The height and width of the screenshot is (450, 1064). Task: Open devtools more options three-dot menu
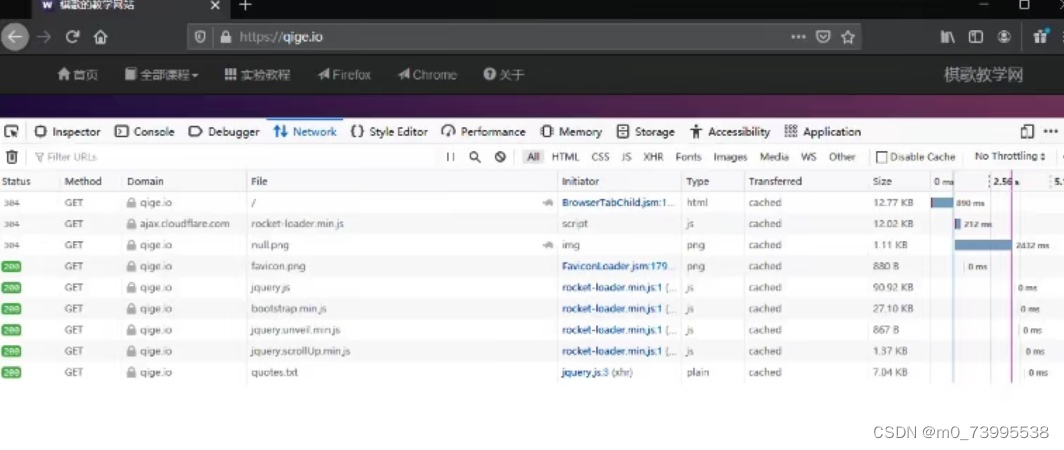tap(1050, 131)
